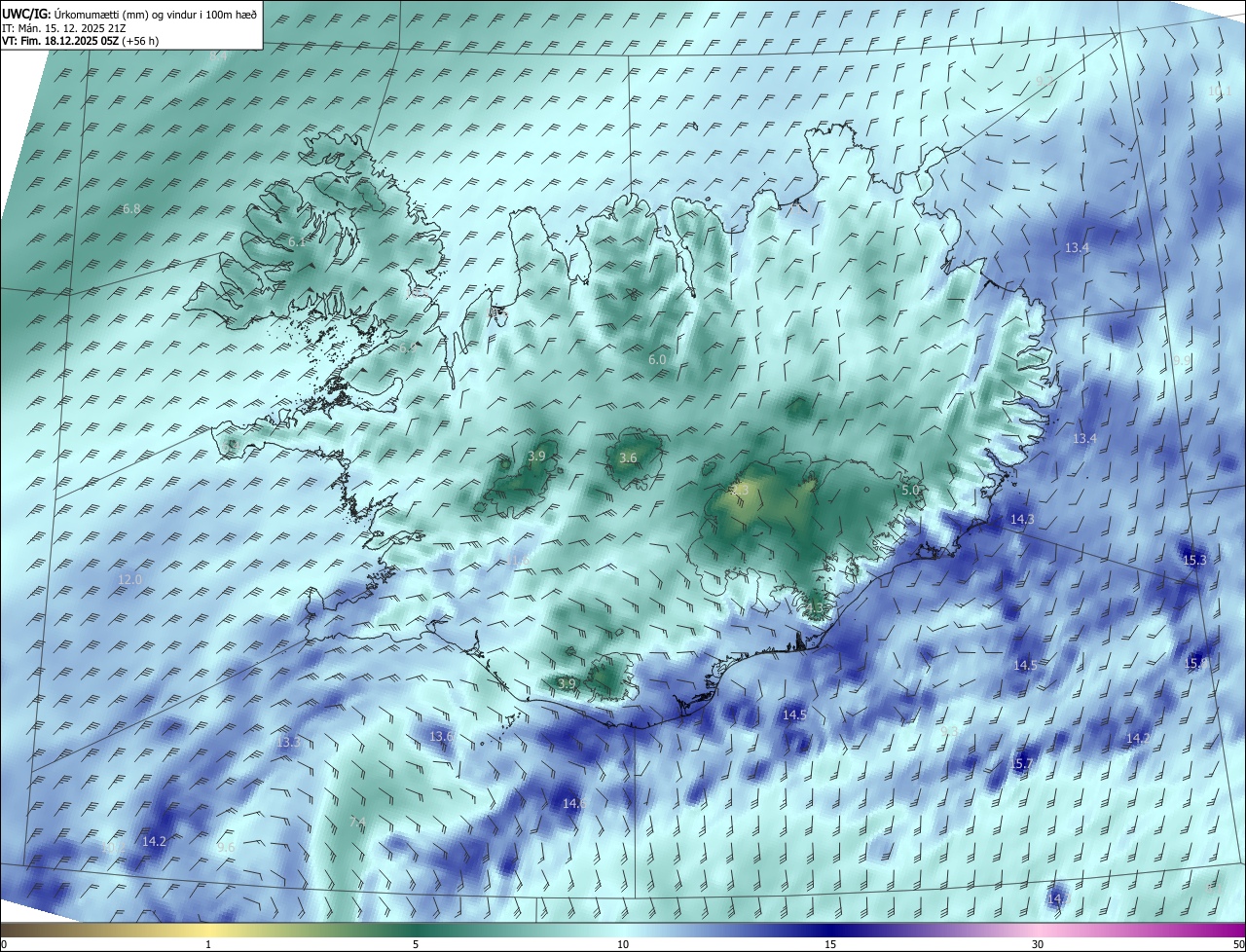Select the 7.4 value label

[357, 822]
